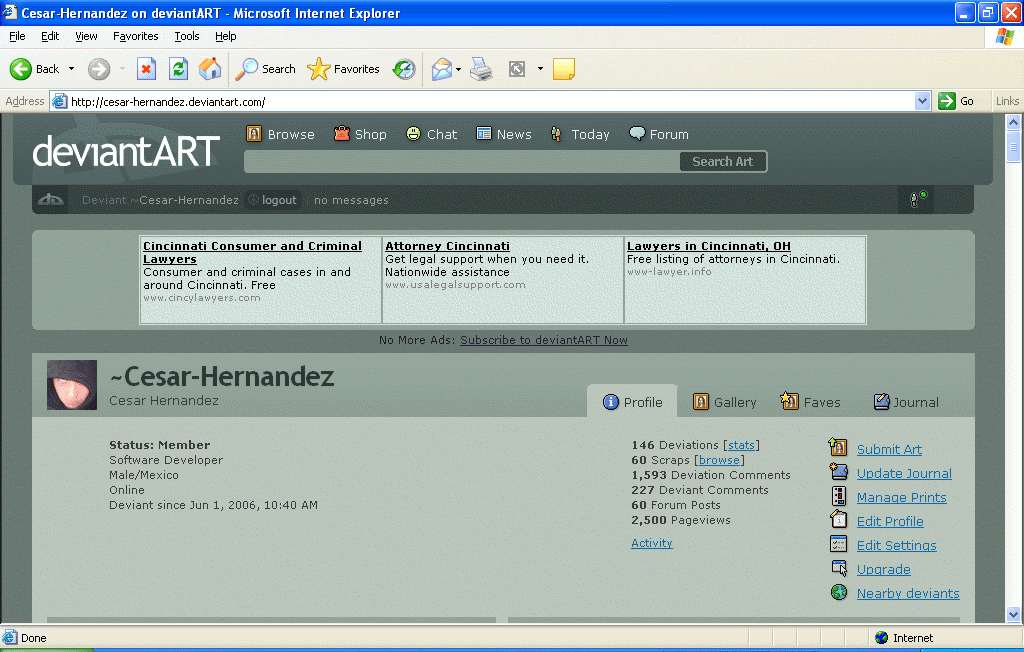Click the Edit Settings icon
This screenshot has height=652, width=1024.
pos(839,544)
